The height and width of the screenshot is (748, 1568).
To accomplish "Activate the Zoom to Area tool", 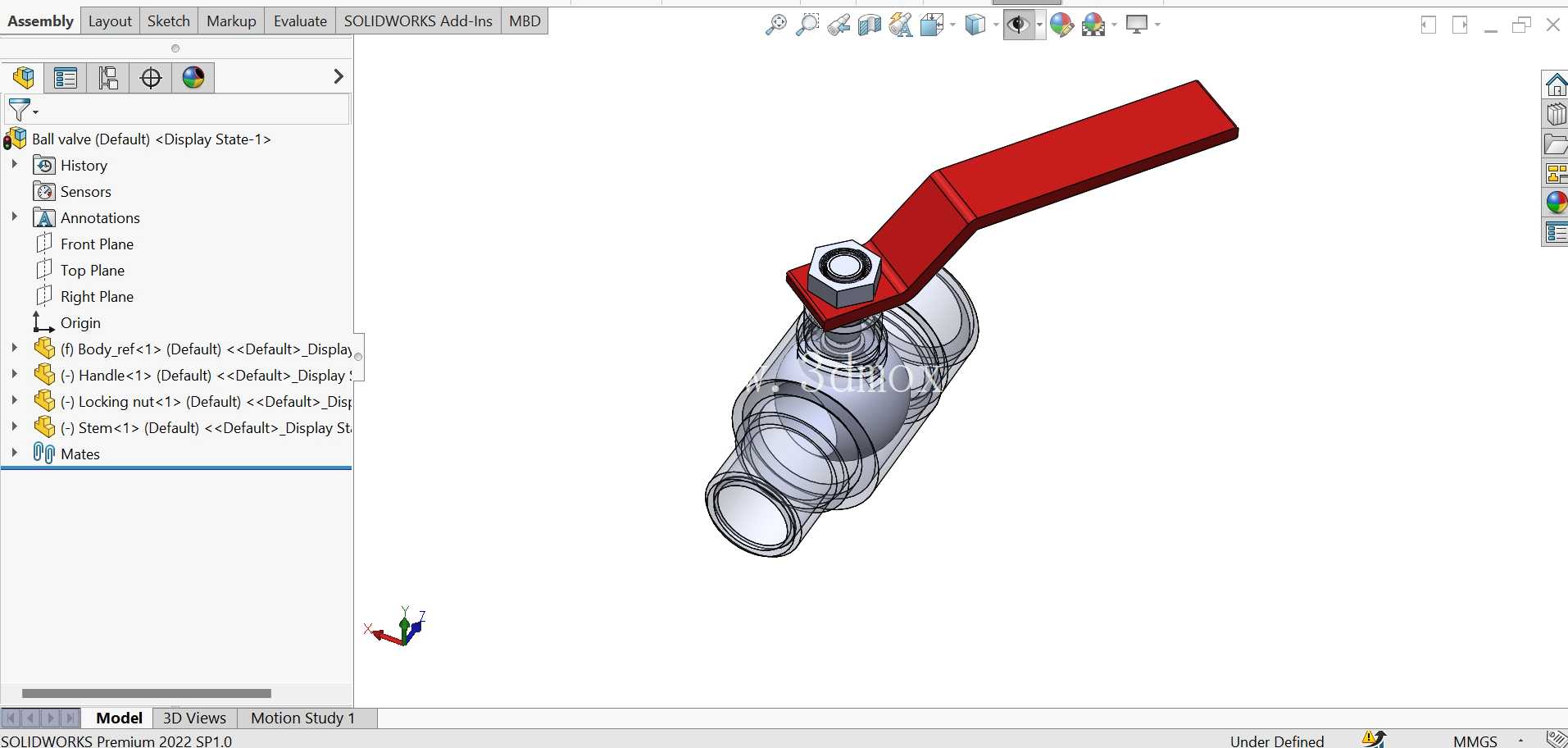I will tap(807, 25).
